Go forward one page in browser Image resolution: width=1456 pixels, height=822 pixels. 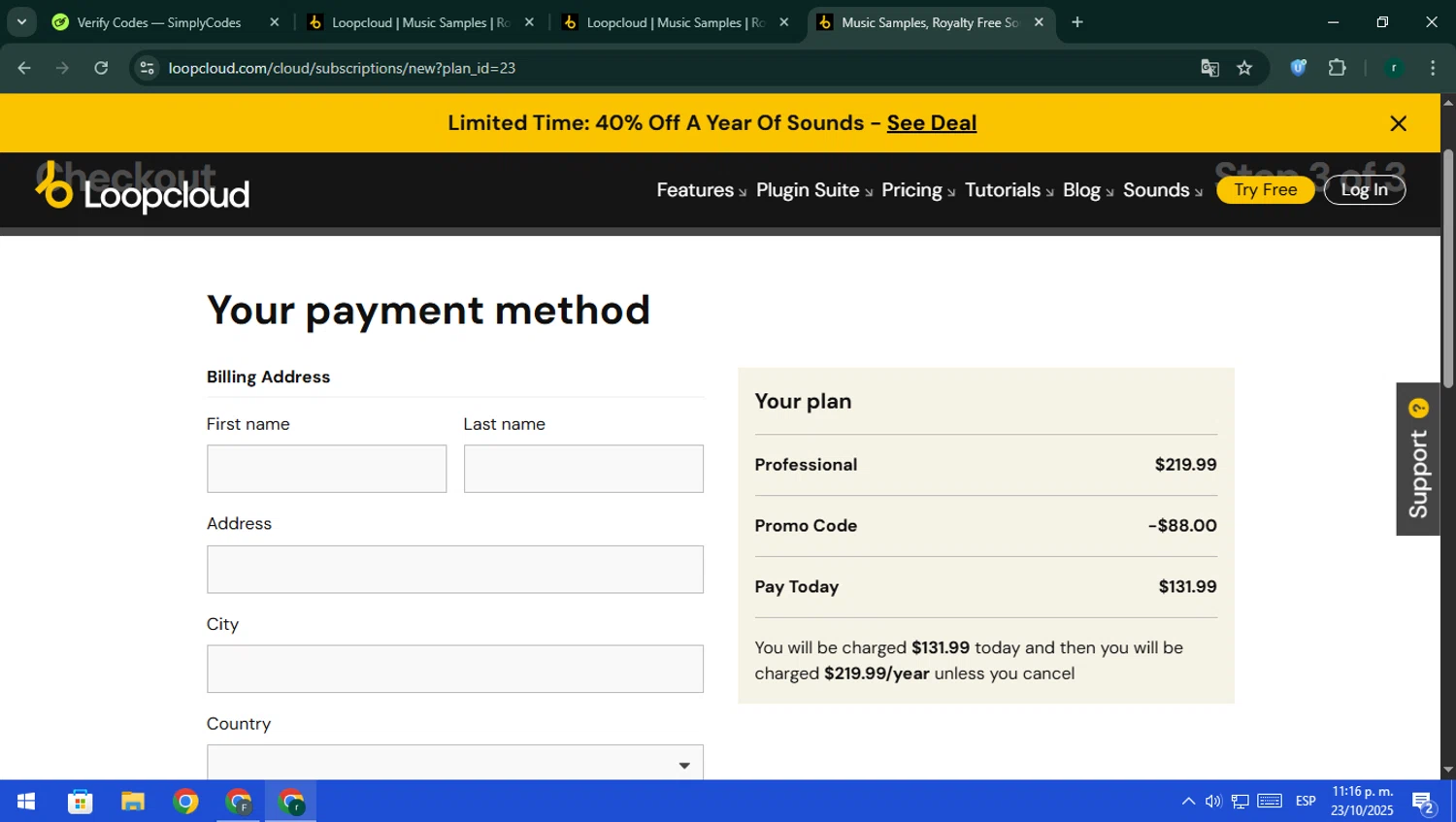click(62, 68)
